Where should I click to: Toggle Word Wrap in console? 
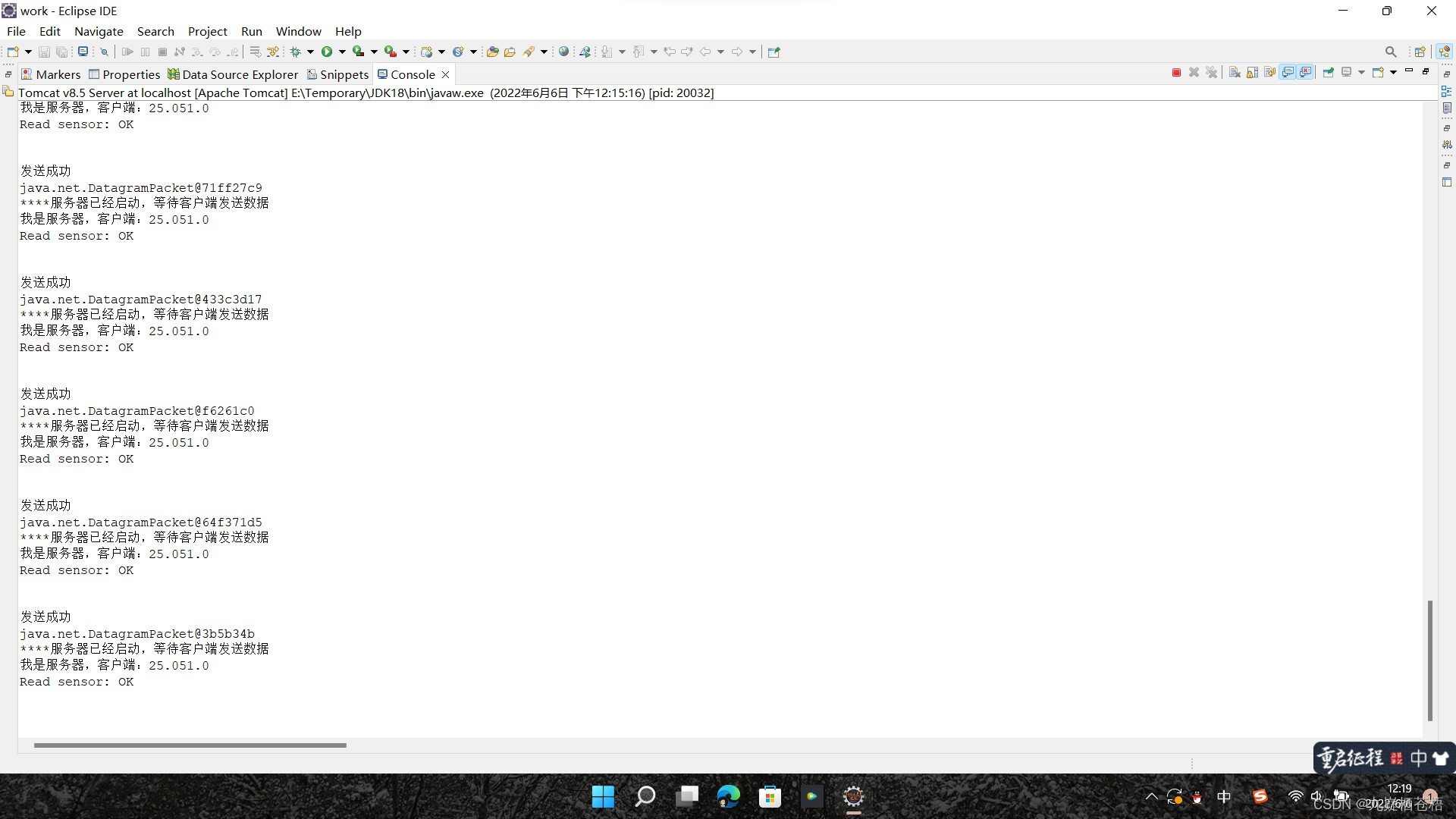(1269, 73)
